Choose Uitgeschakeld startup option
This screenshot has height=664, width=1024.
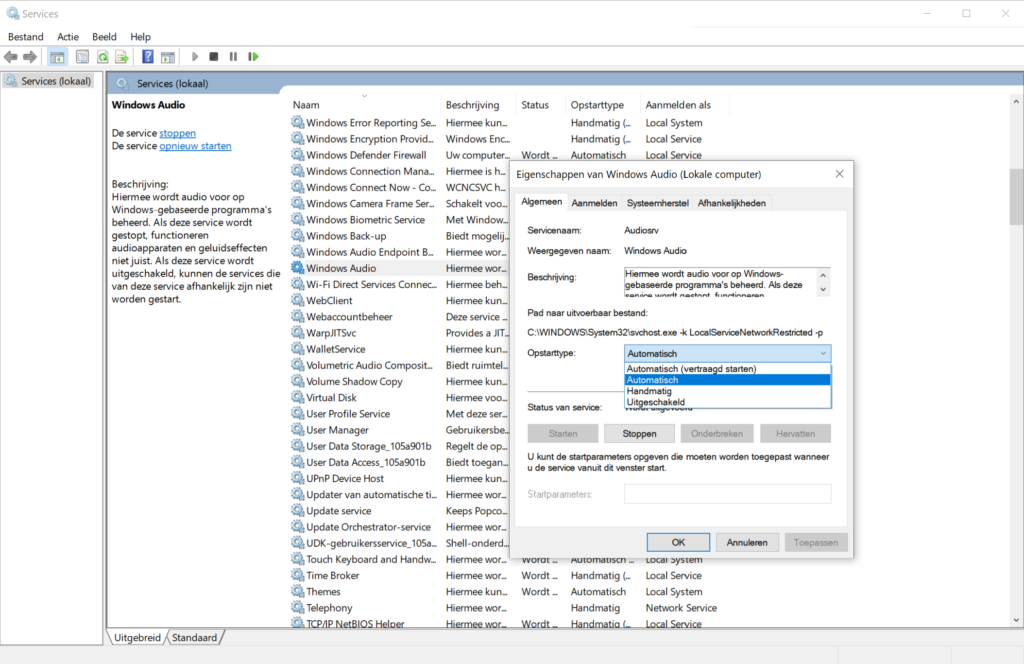727,402
